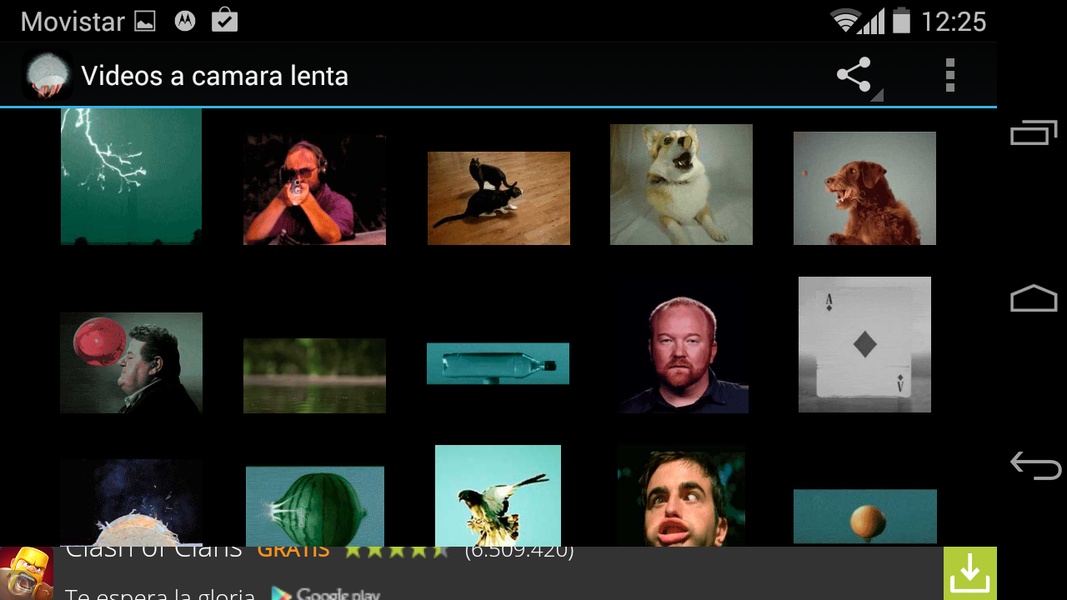Open the man with distorted lips thumbnail
This screenshot has height=600, width=1067.
click(681, 497)
